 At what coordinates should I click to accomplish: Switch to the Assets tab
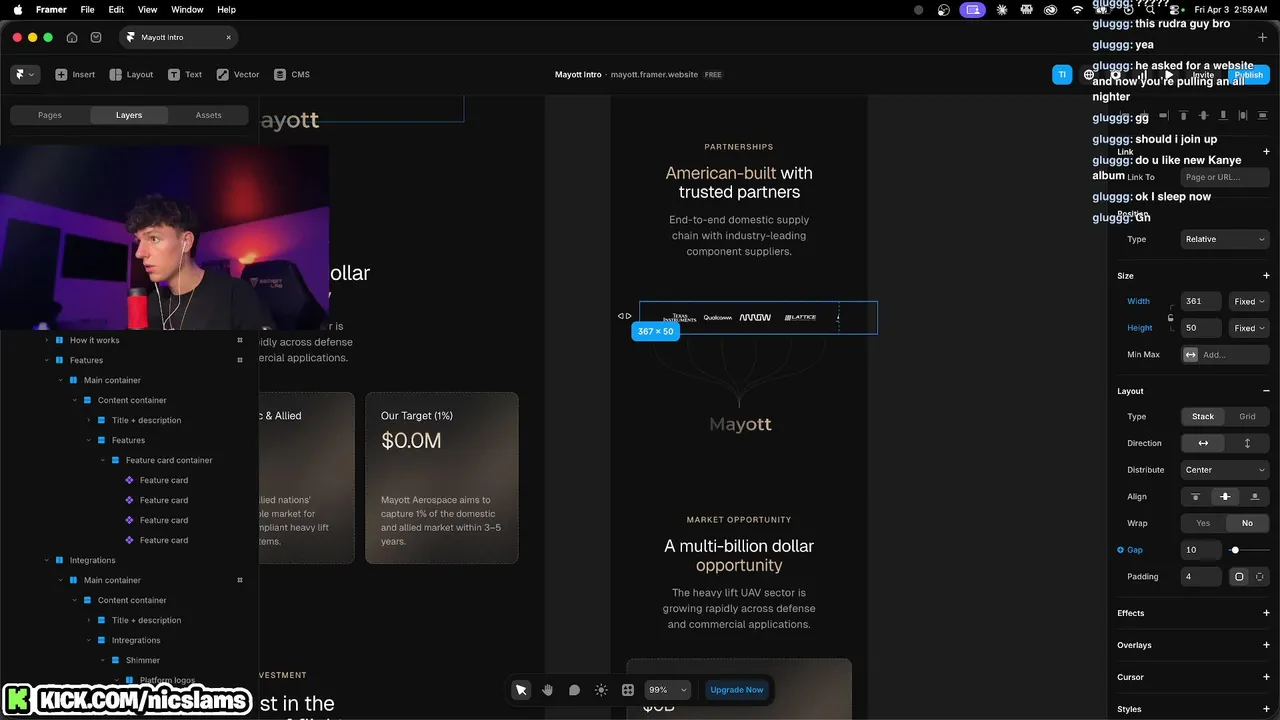coord(208,115)
